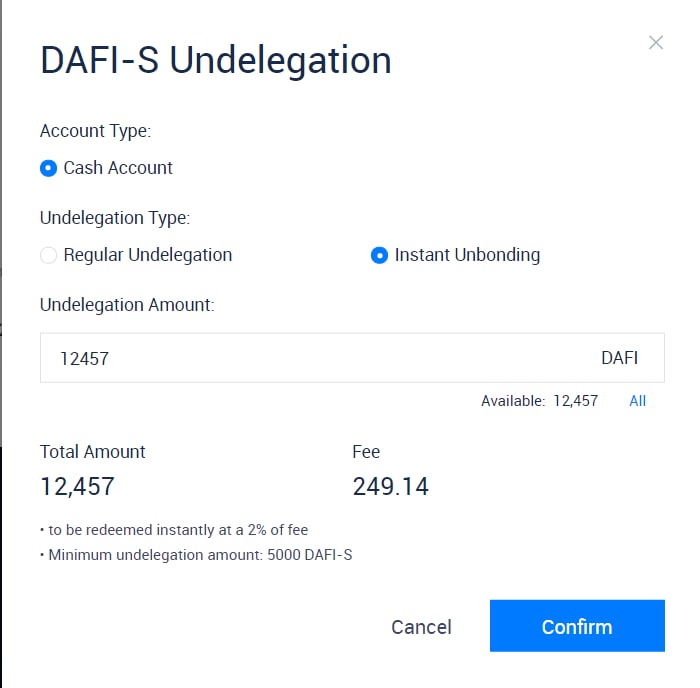Click the Account Type label
This screenshot has width=700, height=688.
click(x=96, y=131)
